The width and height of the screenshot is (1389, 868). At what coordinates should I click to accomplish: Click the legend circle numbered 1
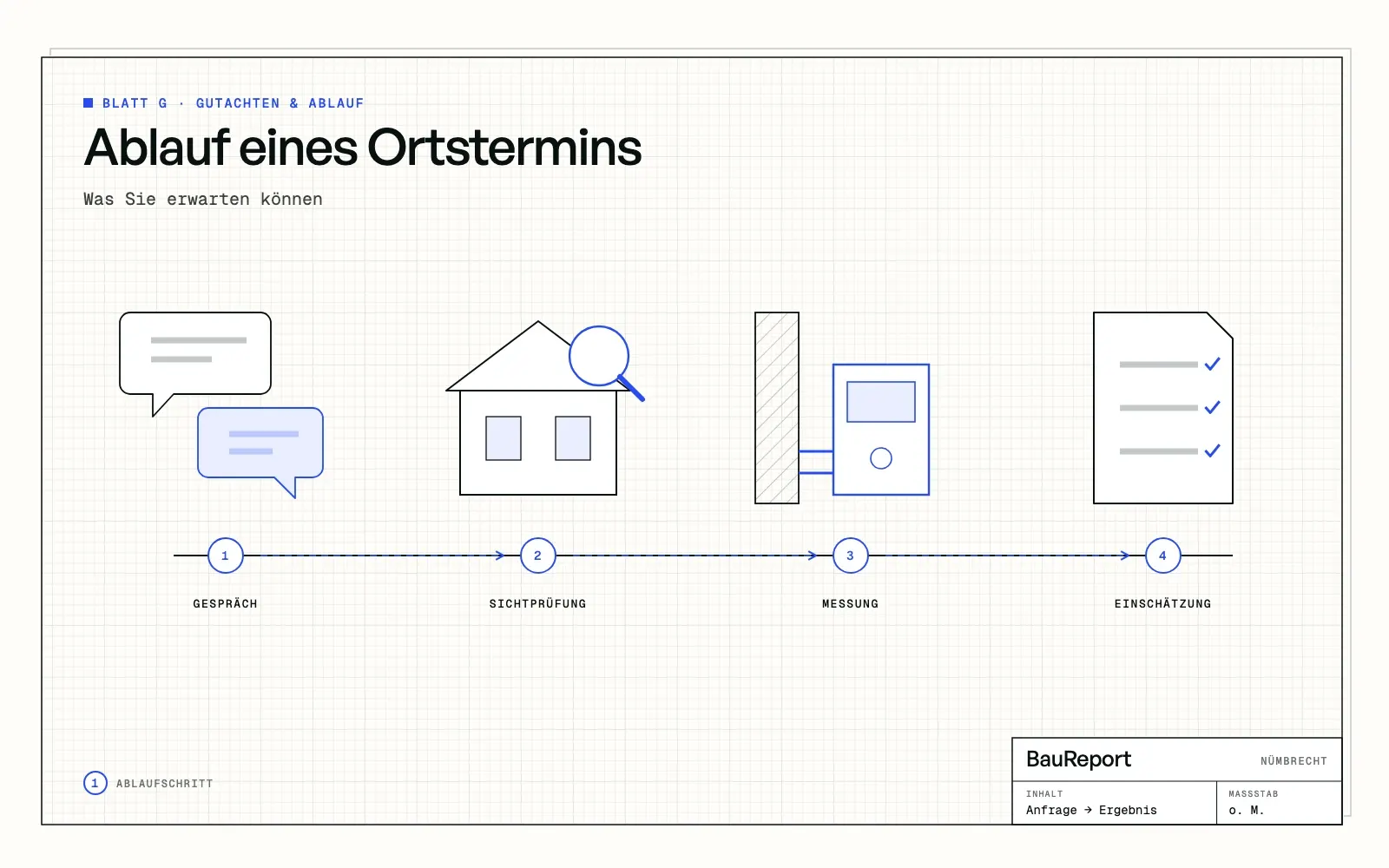[x=95, y=783]
